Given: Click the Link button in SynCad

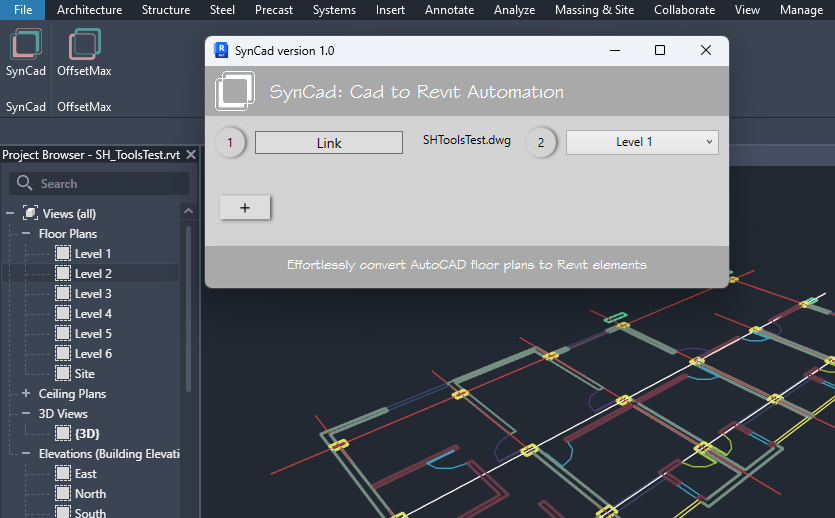Looking at the screenshot, I should pyautogui.click(x=329, y=143).
